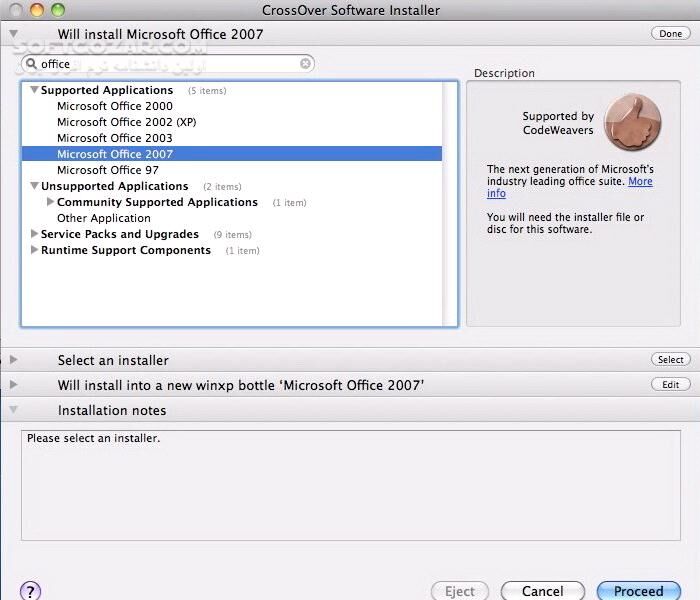Select Microsoft Office 2000 in list

[x=114, y=106]
